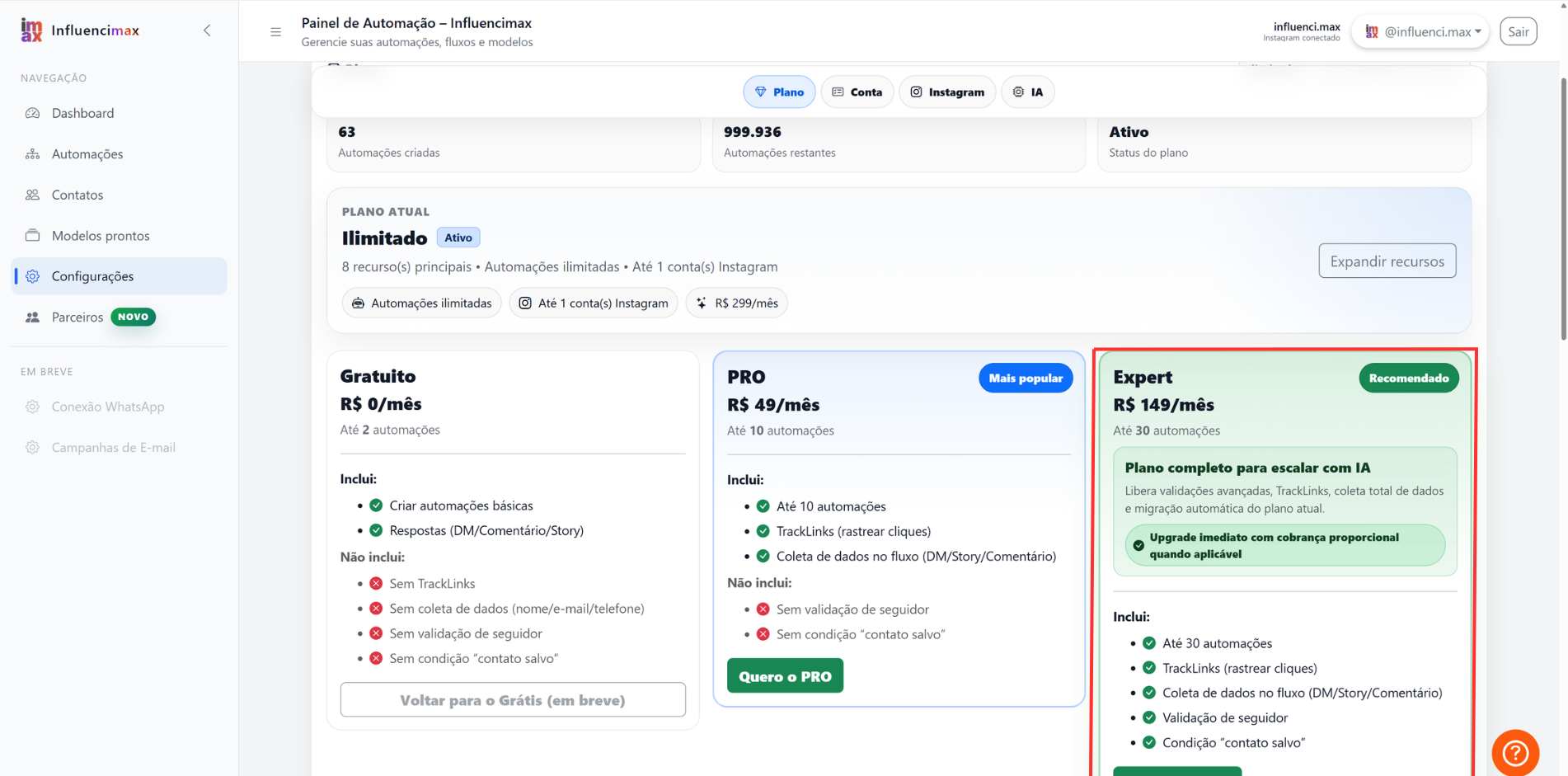Screen dimensions: 1568x776
Task: Open the orange help button
Action: [x=1515, y=752]
